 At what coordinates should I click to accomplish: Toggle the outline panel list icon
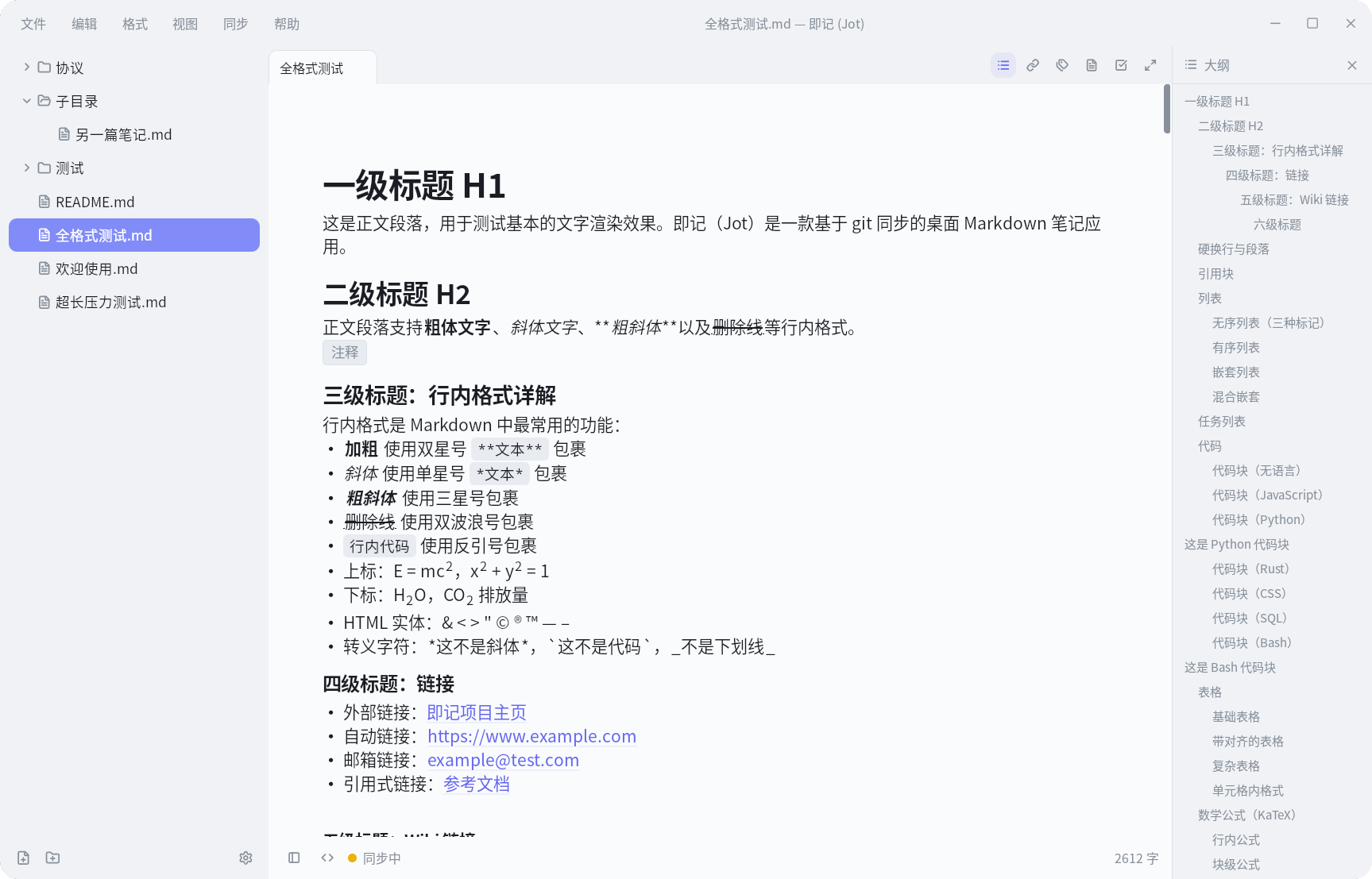[x=1003, y=65]
